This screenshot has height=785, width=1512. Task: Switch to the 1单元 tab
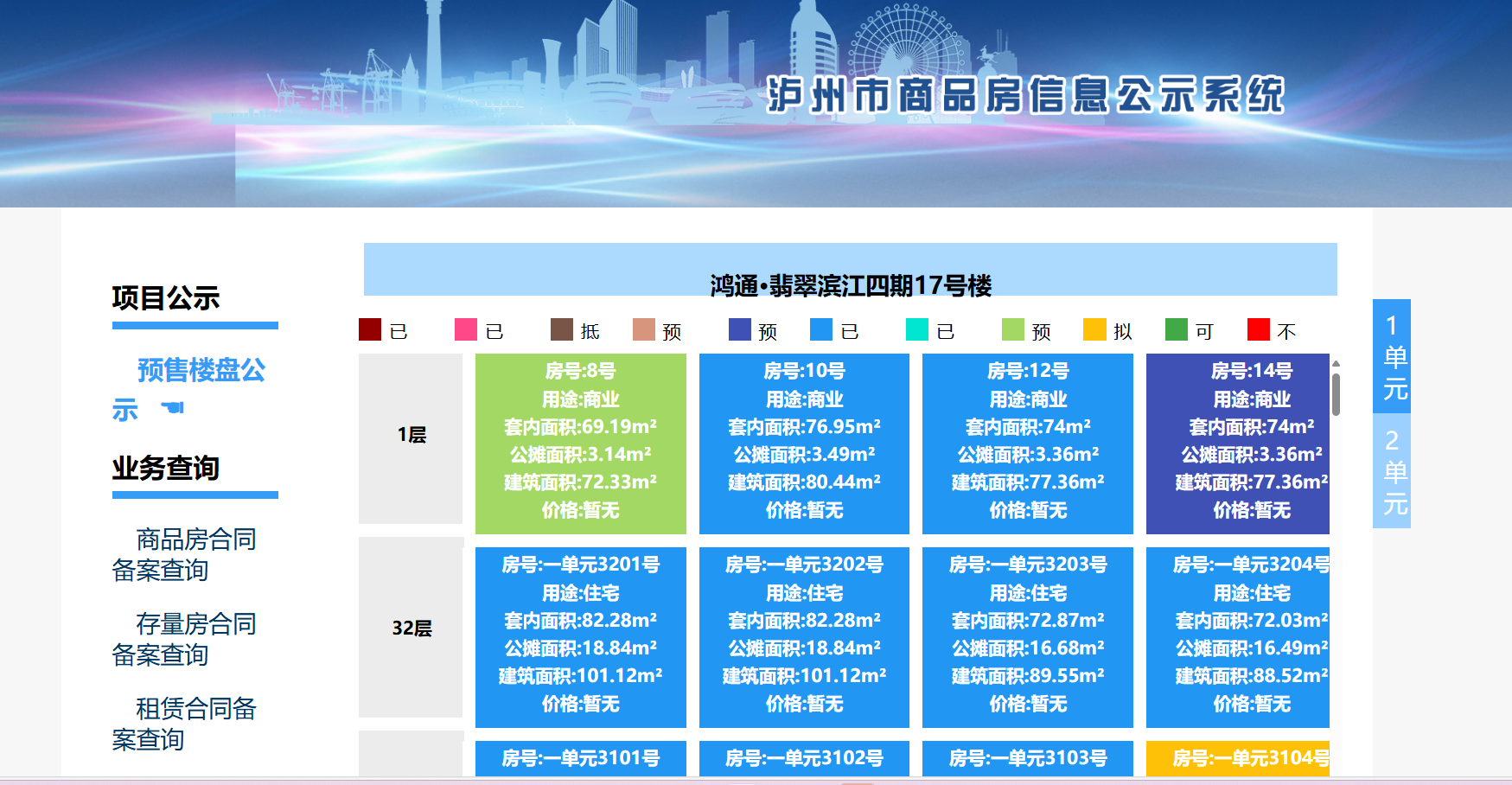(1392, 356)
